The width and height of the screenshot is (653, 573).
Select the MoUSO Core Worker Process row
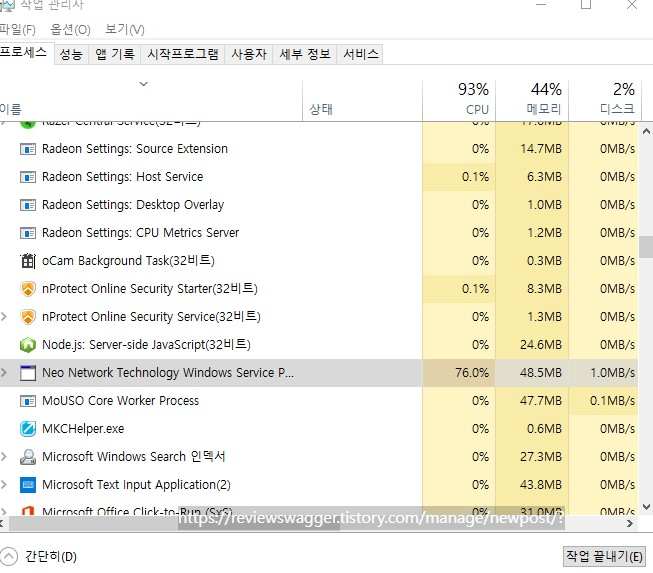click(x=319, y=401)
